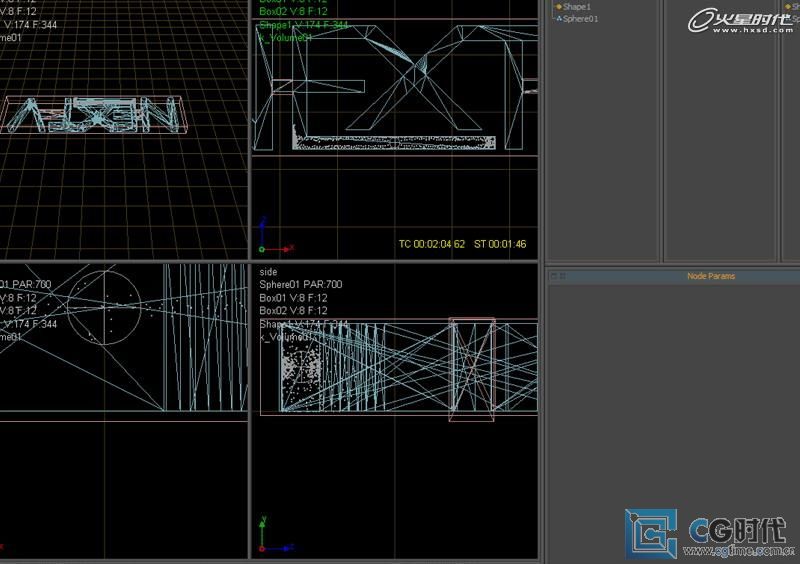800x564 pixels.
Task: Click green 'Shape1 V:174 F:344' in top-right viewport
Action: point(304,24)
